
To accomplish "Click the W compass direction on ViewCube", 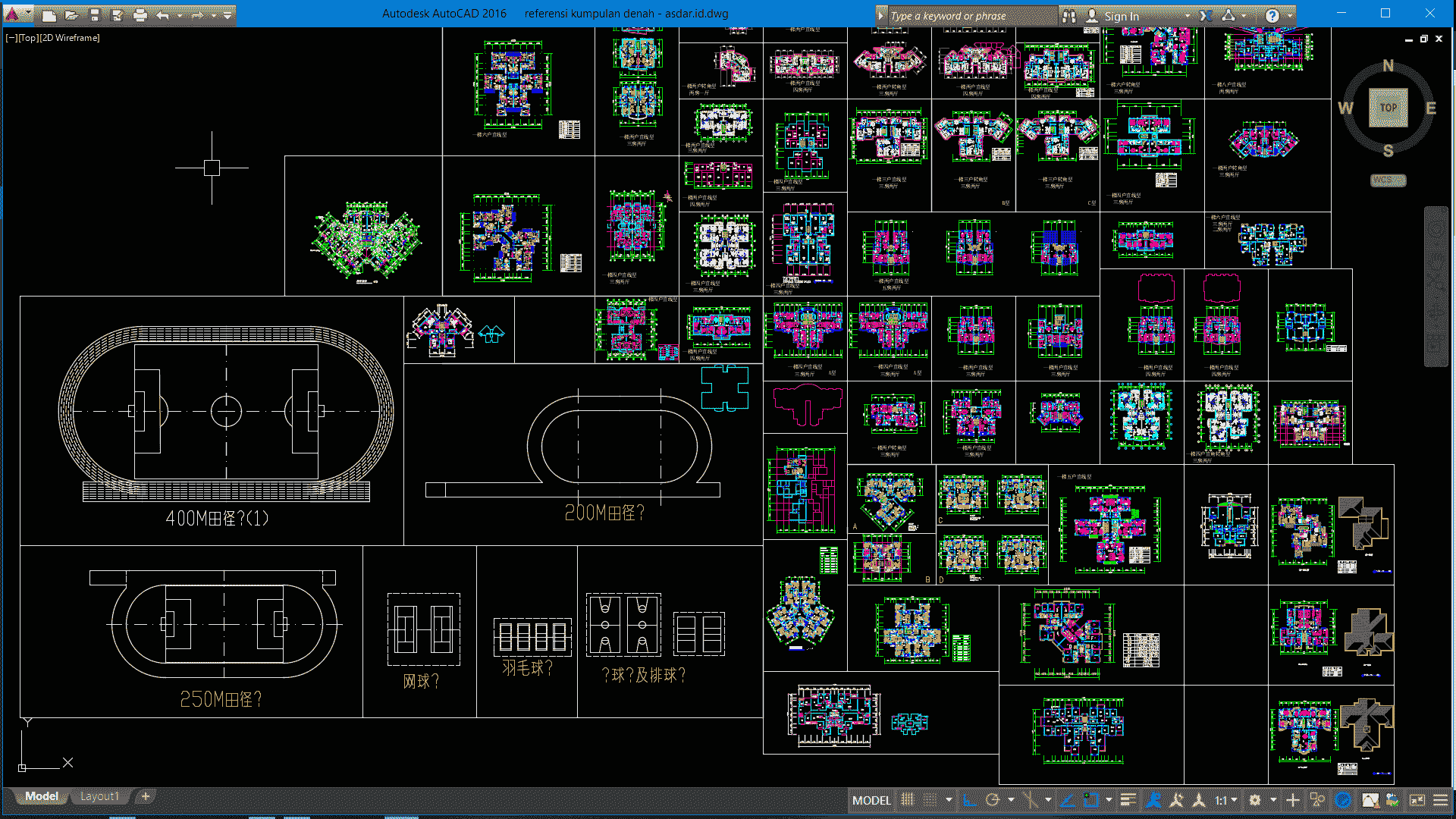I will (1346, 108).
